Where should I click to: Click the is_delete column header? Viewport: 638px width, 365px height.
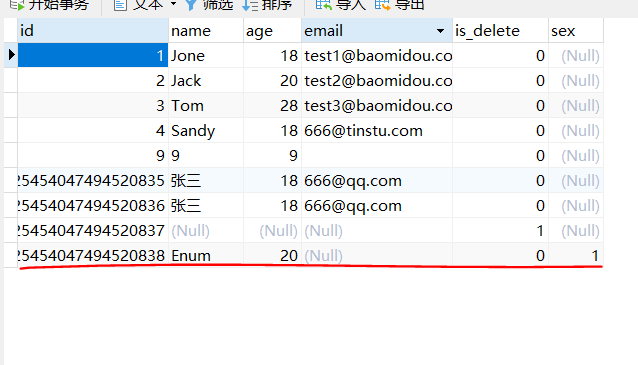coord(500,31)
